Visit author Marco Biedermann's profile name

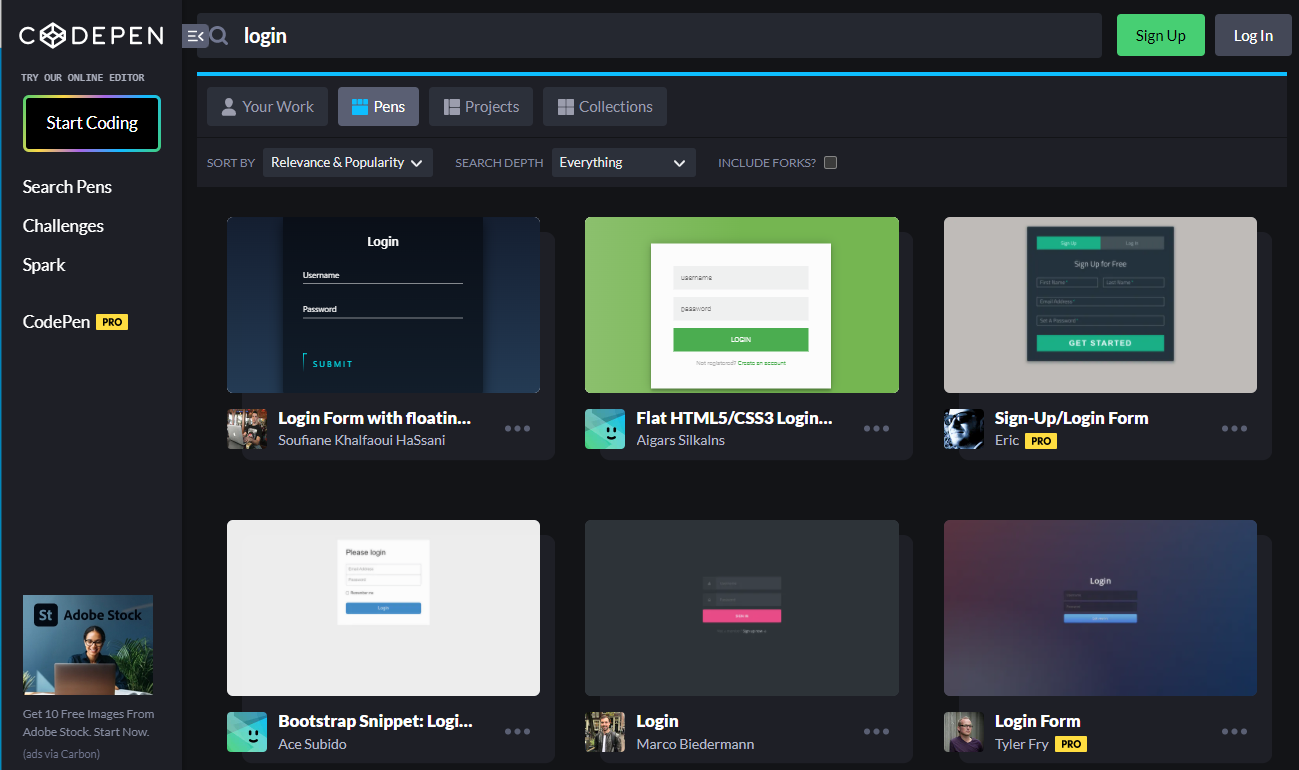(695, 744)
